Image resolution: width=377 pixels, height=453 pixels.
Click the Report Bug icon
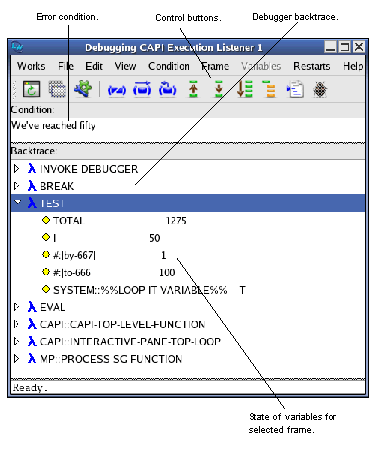tap(320, 89)
